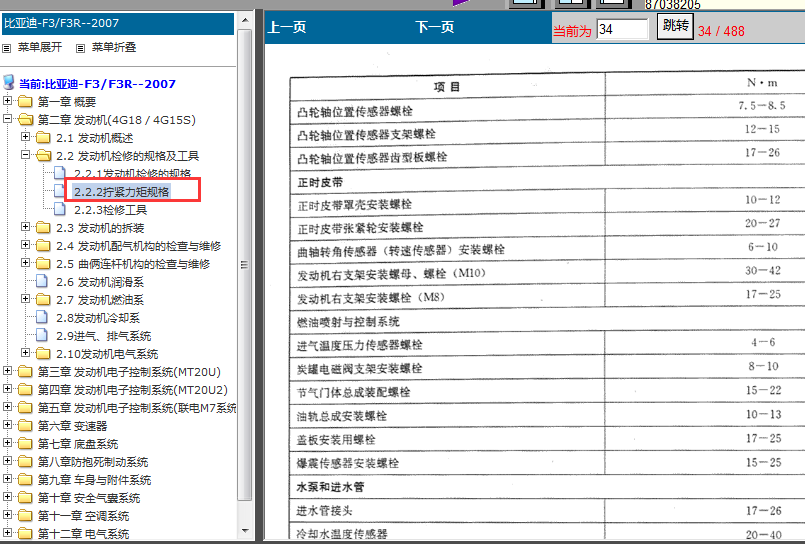Viewport: 805px width, 544px height.
Task: Expand 2.7 发动机燃油系 node
Action: coord(25,298)
